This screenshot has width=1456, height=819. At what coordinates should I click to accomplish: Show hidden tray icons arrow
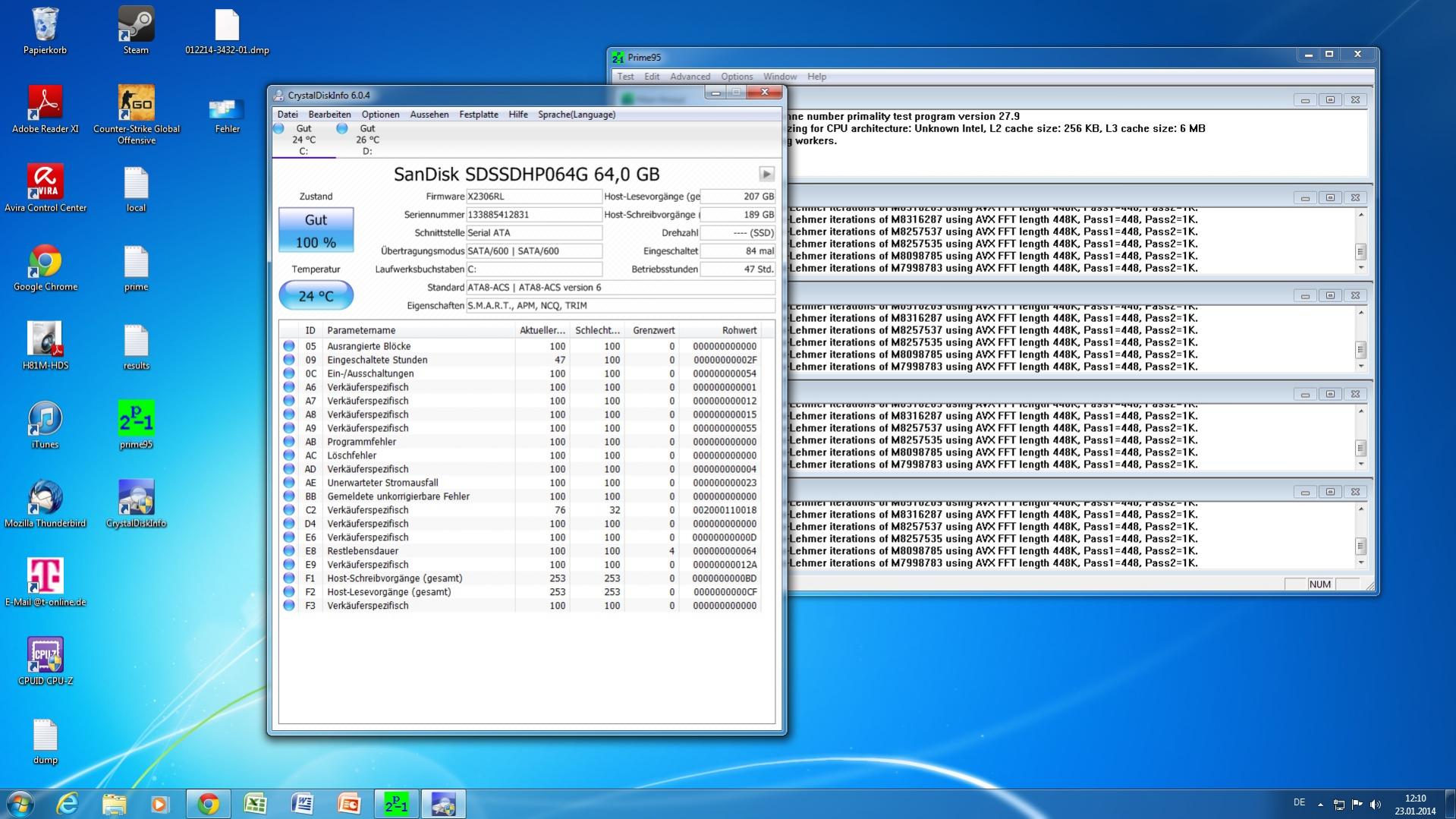1320,805
